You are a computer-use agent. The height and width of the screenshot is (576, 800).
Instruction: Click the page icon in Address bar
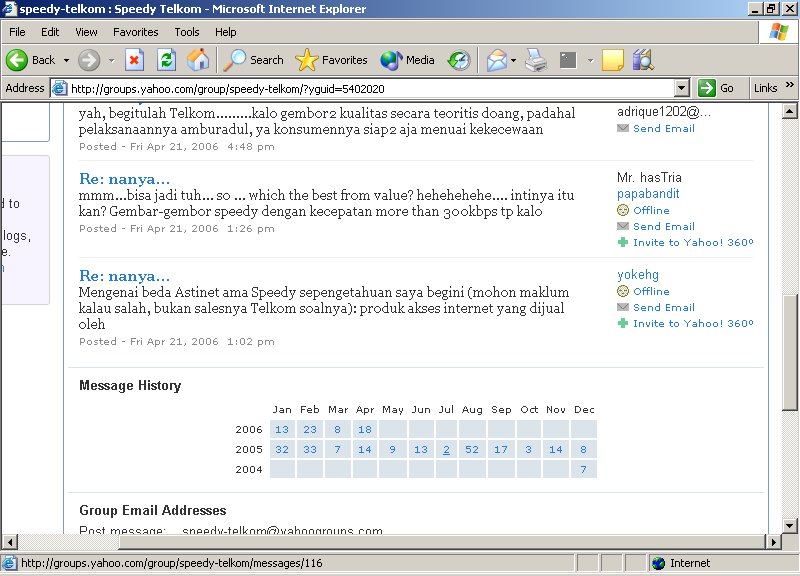tap(60, 88)
